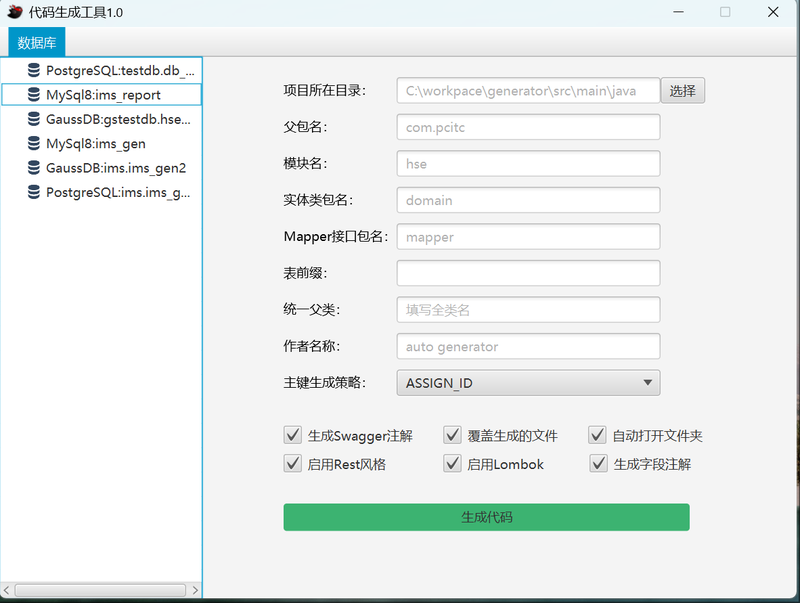
Task: Focus the empty 表前缀 input field
Action: pyautogui.click(x=528, y=273)
